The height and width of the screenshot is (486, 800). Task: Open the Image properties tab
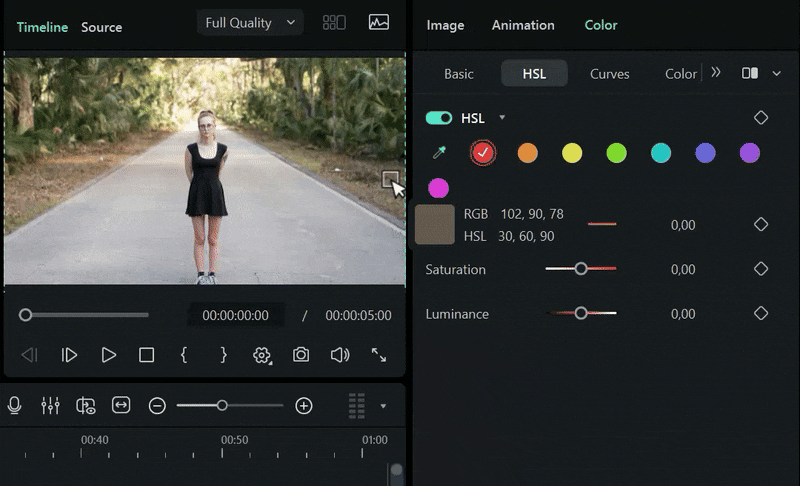point(445,25)
